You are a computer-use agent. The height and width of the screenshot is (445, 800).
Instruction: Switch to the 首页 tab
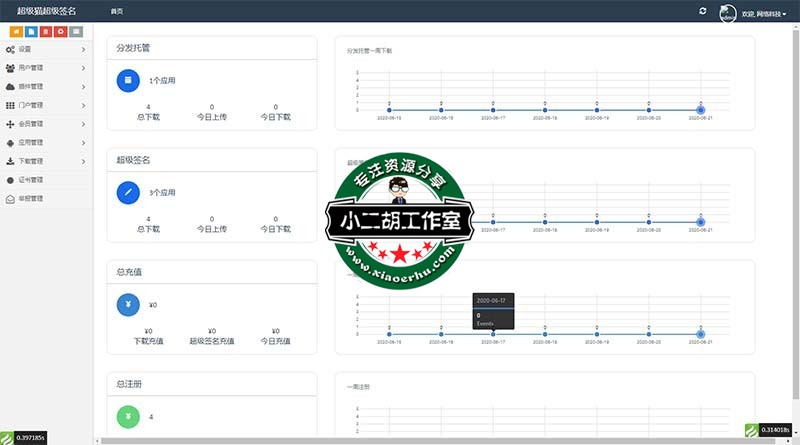tap(117, 11)
